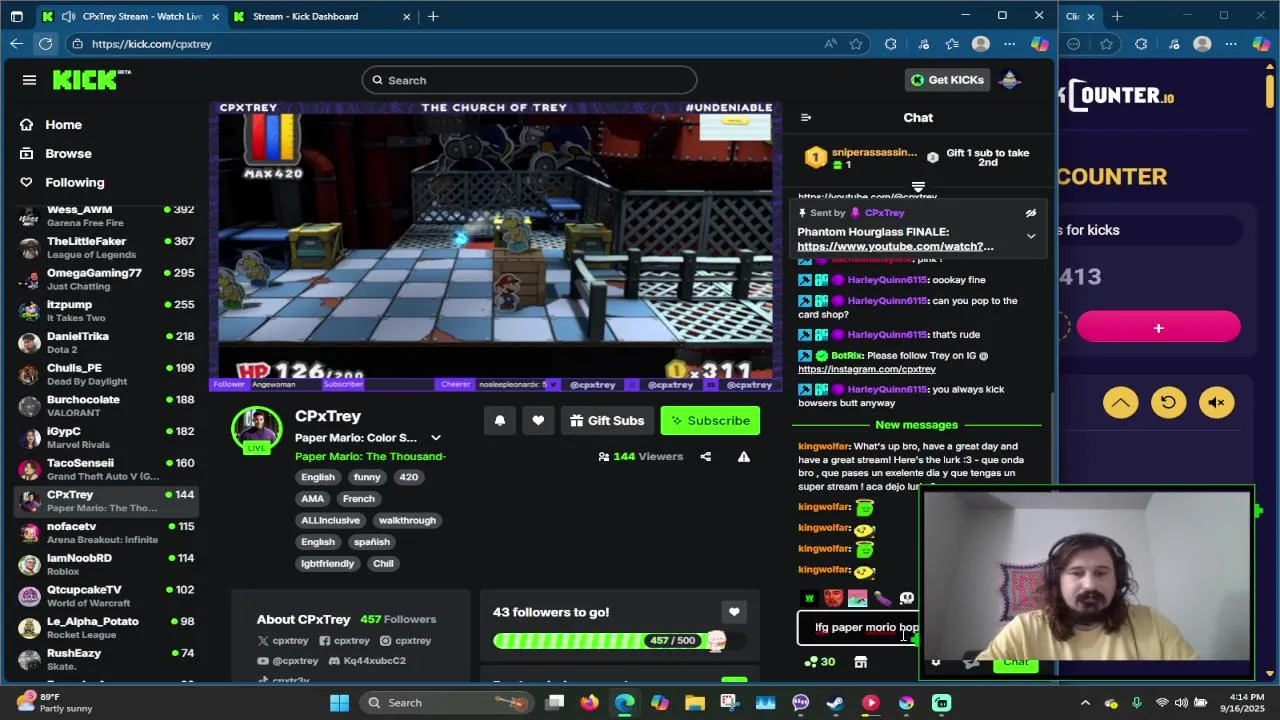
Task: Open Edge Copilot icon in Kick window
Action: [x=1040, y=44]
